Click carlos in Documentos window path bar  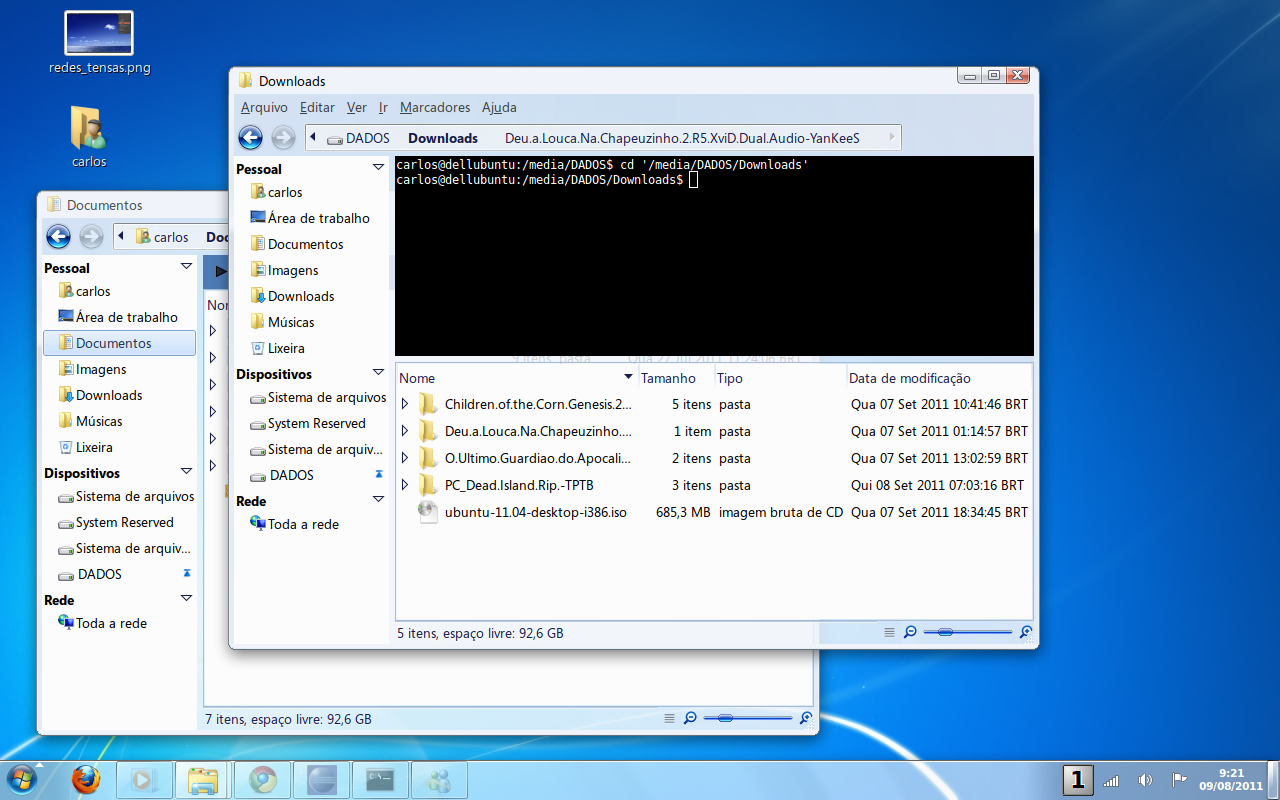click(x=162, y=237)
